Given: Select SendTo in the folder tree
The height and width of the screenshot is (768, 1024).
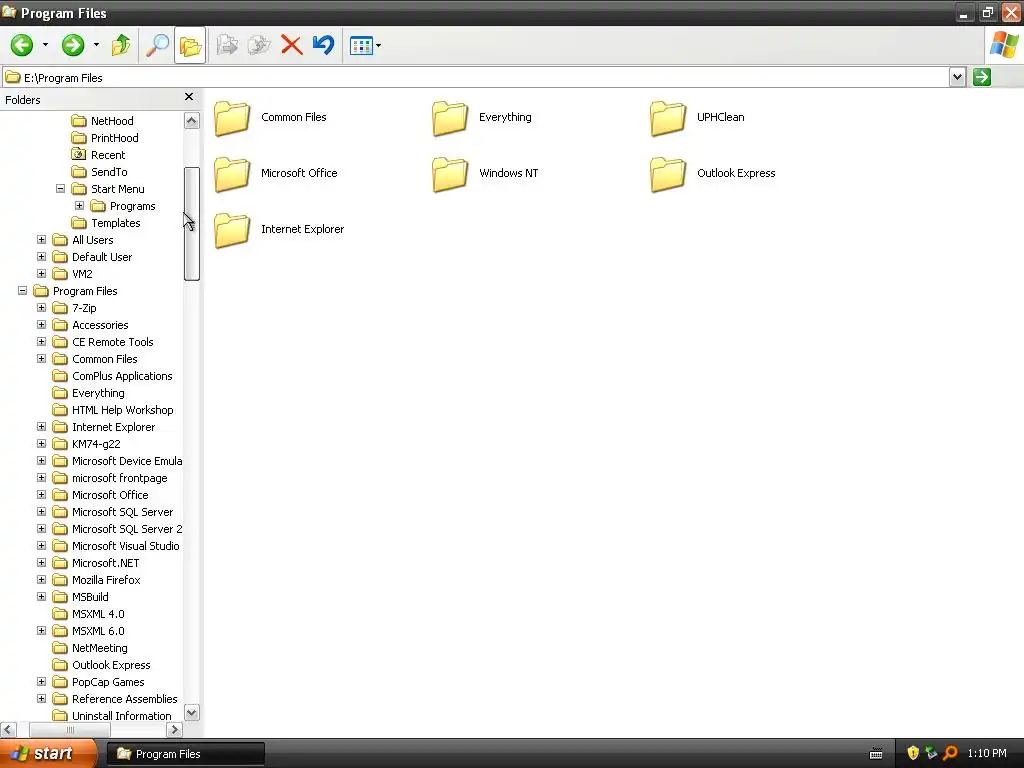Looking at the screenshot, I should (x=109, y=172).
